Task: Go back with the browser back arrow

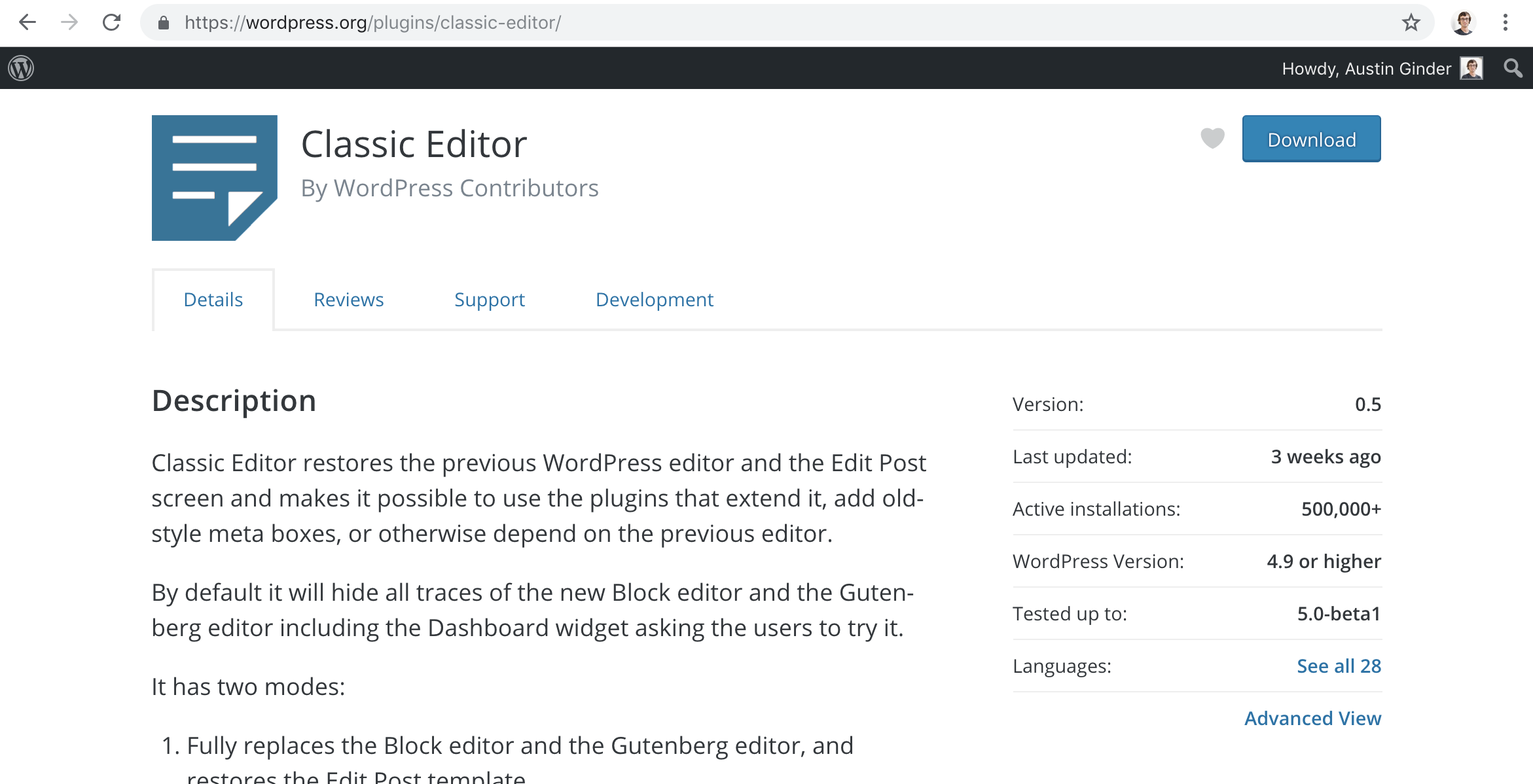Action: point(27,22)
